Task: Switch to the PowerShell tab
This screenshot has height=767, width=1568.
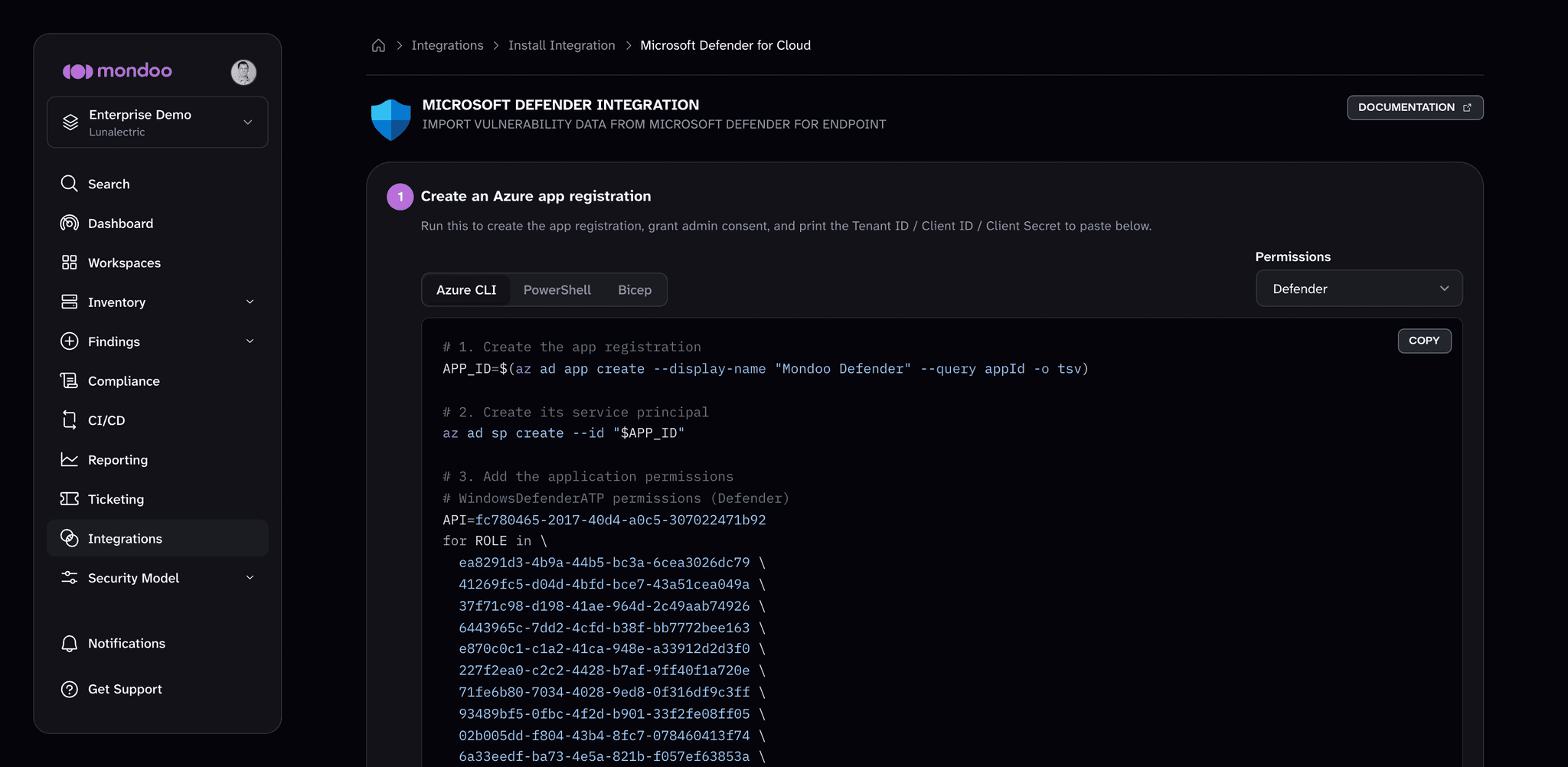Action: (x=557, y=290)
